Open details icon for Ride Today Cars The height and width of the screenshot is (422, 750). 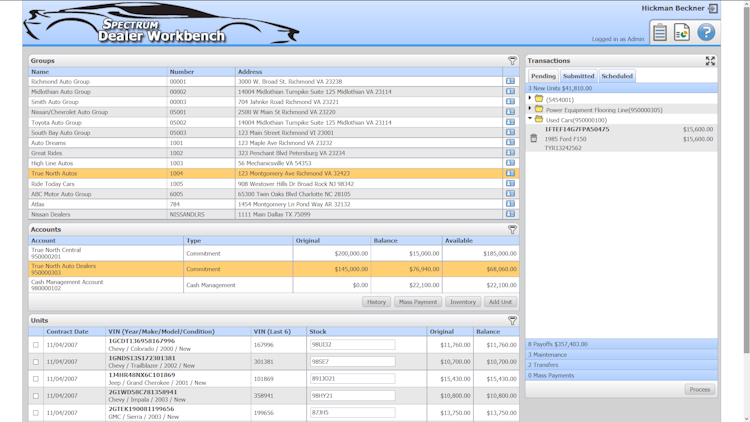click(510, 183)
